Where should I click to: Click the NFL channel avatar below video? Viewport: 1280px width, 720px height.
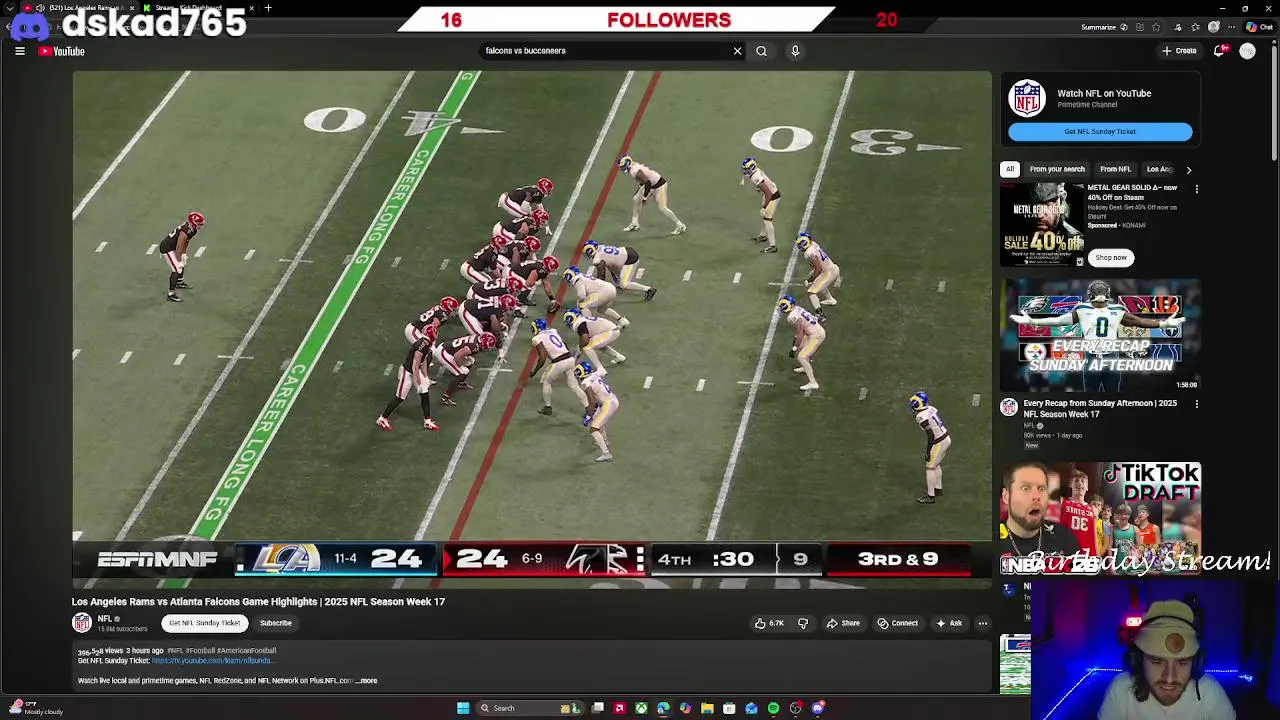point(82,623)
